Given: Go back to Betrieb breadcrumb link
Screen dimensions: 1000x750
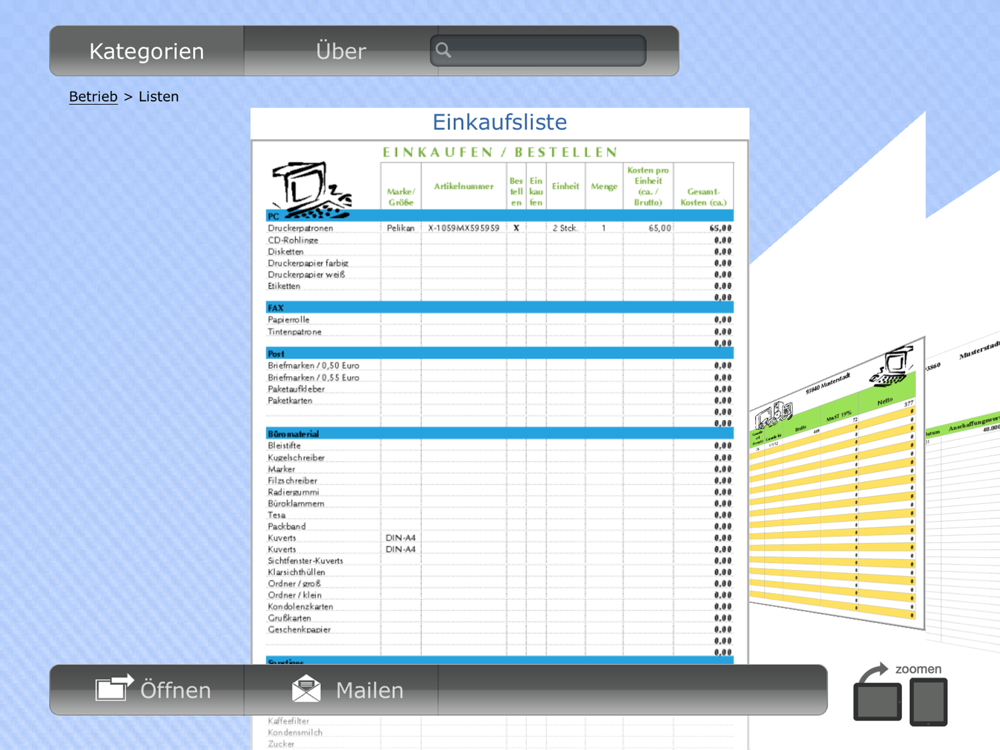Looking at the screenshot, I should click(x=93, y=96).
